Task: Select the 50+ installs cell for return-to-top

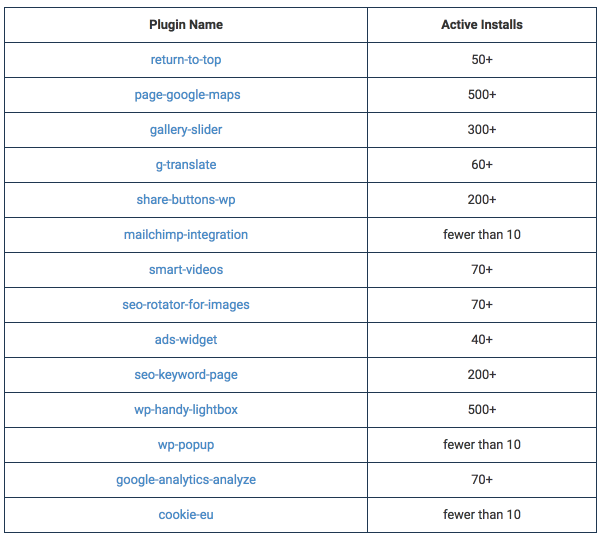Action: click(482, 60)
